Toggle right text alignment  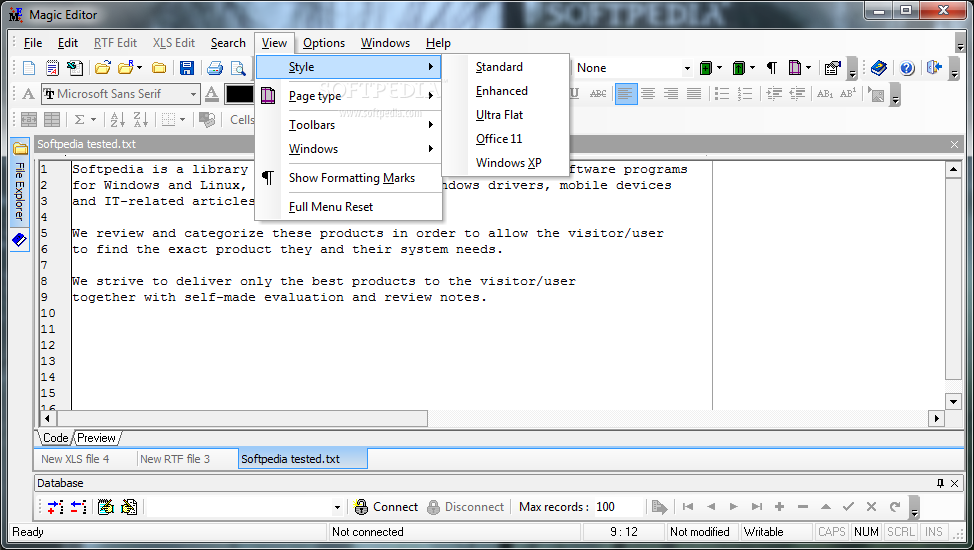pos(671,94)
